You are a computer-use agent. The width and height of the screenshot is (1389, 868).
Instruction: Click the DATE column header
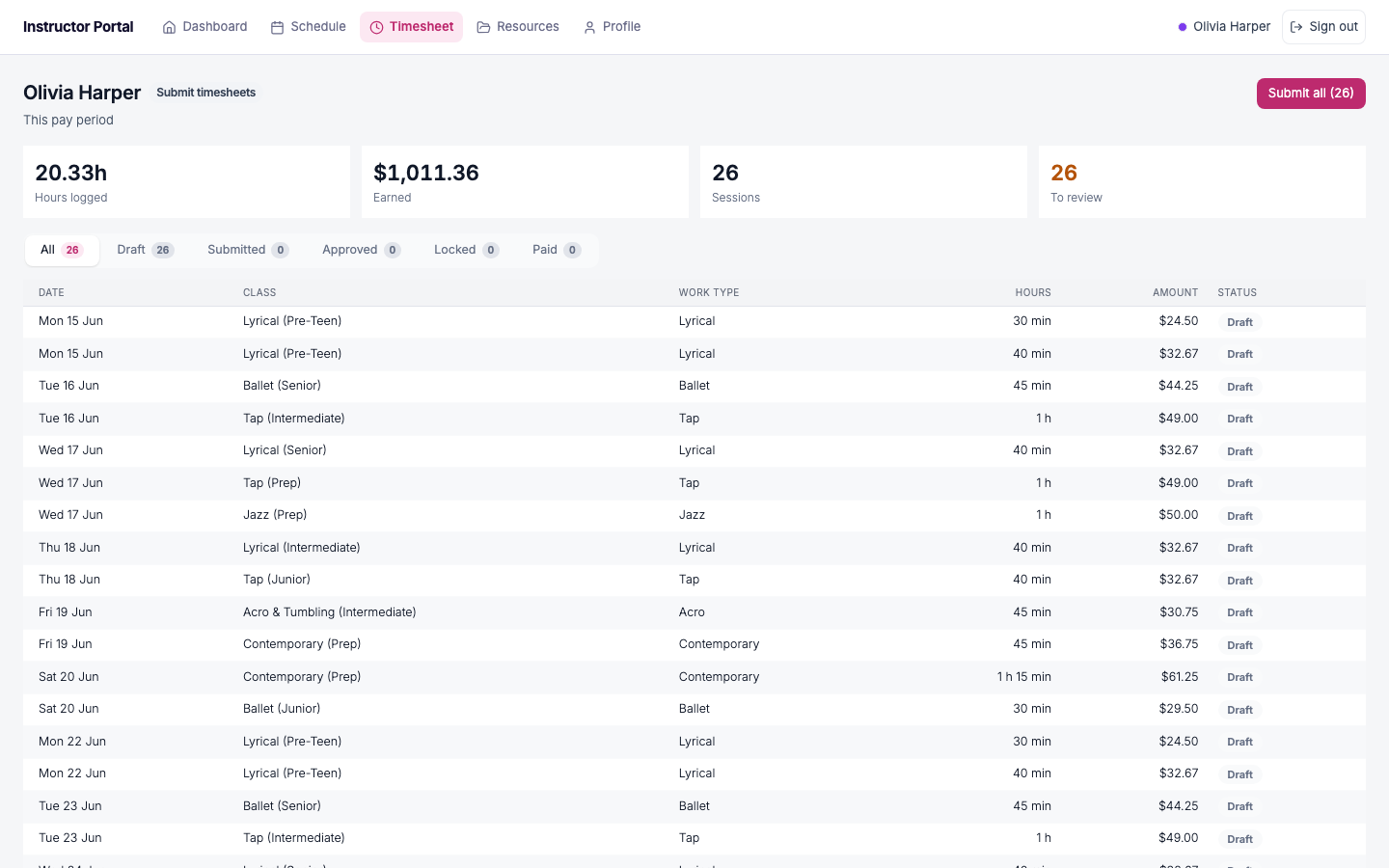51,292
